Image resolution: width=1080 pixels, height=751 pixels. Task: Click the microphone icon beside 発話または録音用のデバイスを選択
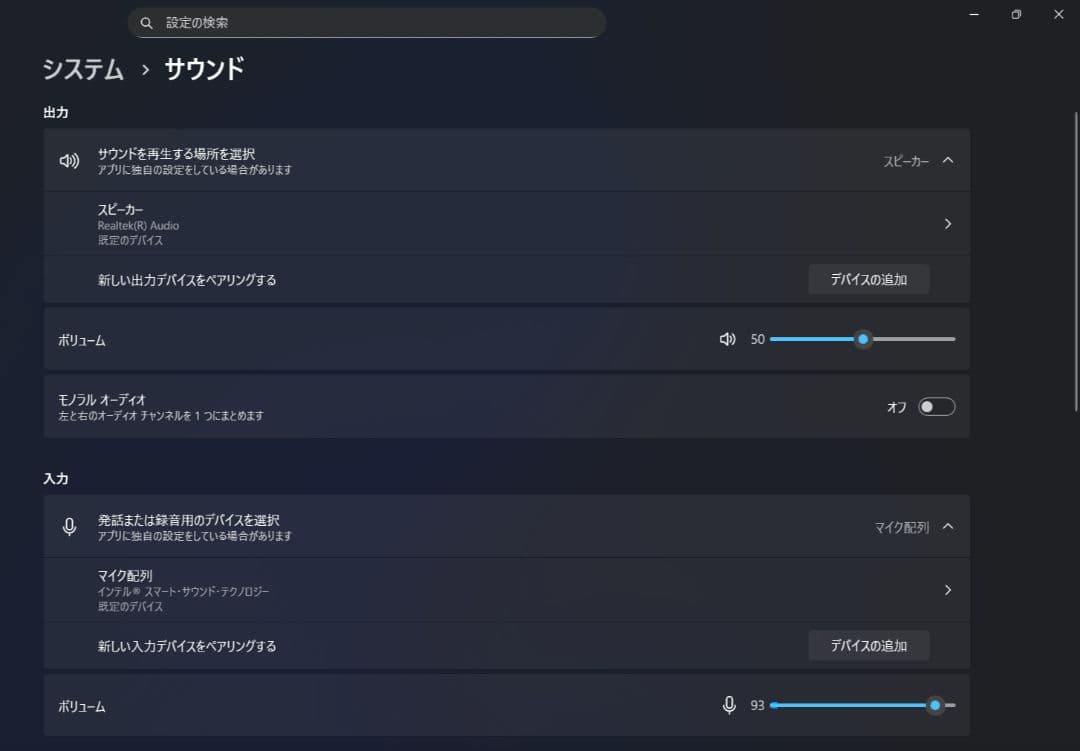tap(69, 527)
